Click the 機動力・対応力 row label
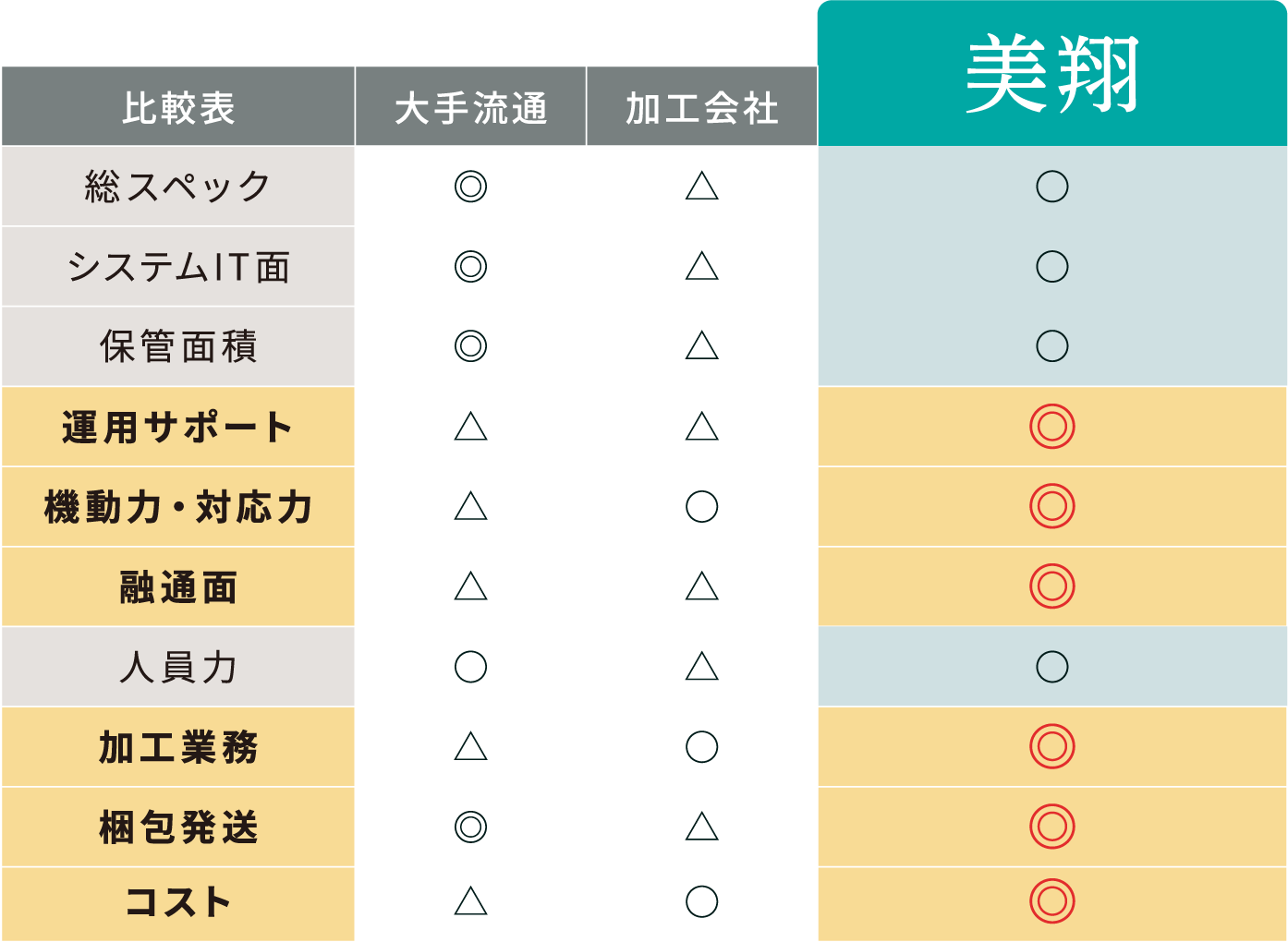The image size is (1288, 942). coord(178,507)
